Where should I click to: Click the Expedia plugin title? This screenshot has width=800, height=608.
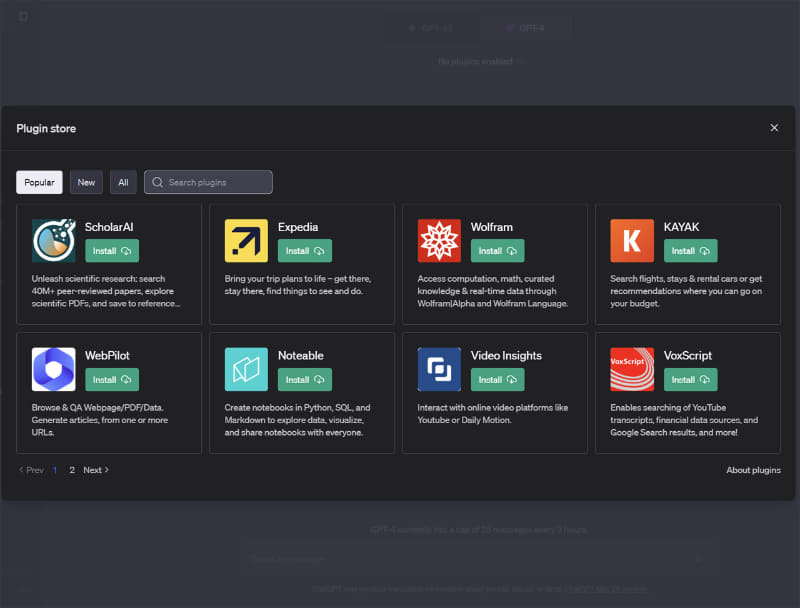click(298, 227)
